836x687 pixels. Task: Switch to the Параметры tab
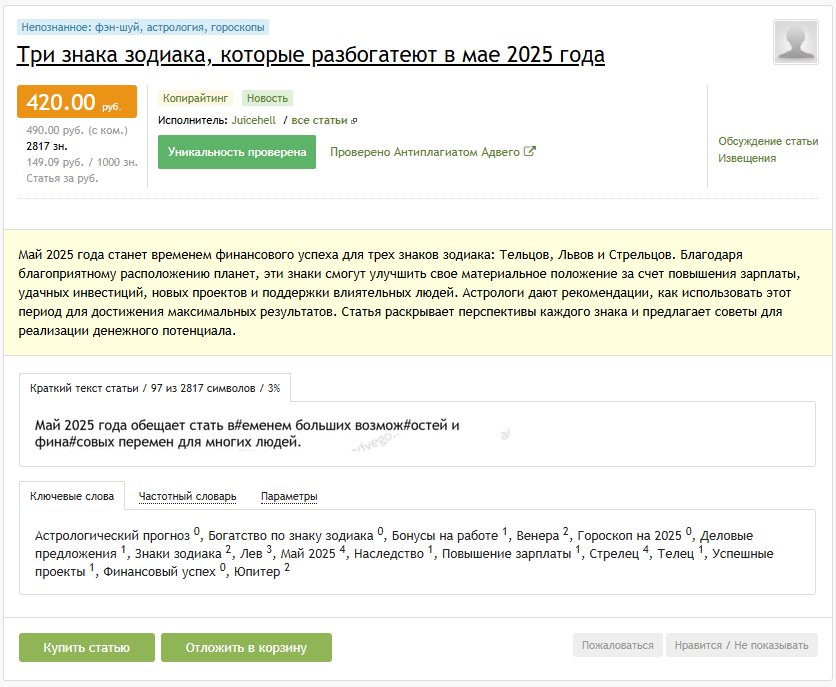click(x=289, y=496)
